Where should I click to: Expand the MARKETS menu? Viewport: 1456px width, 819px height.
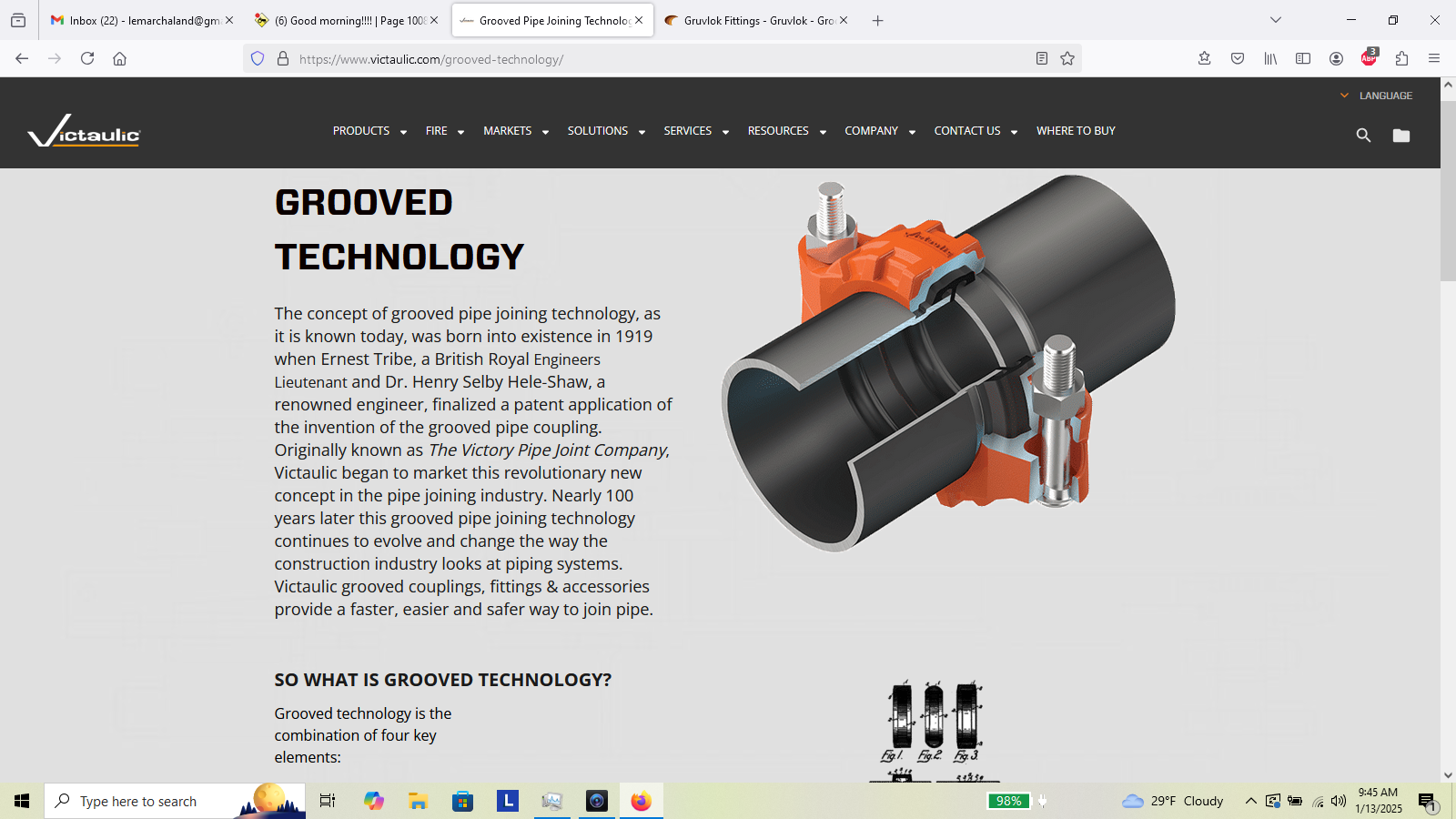516,131
